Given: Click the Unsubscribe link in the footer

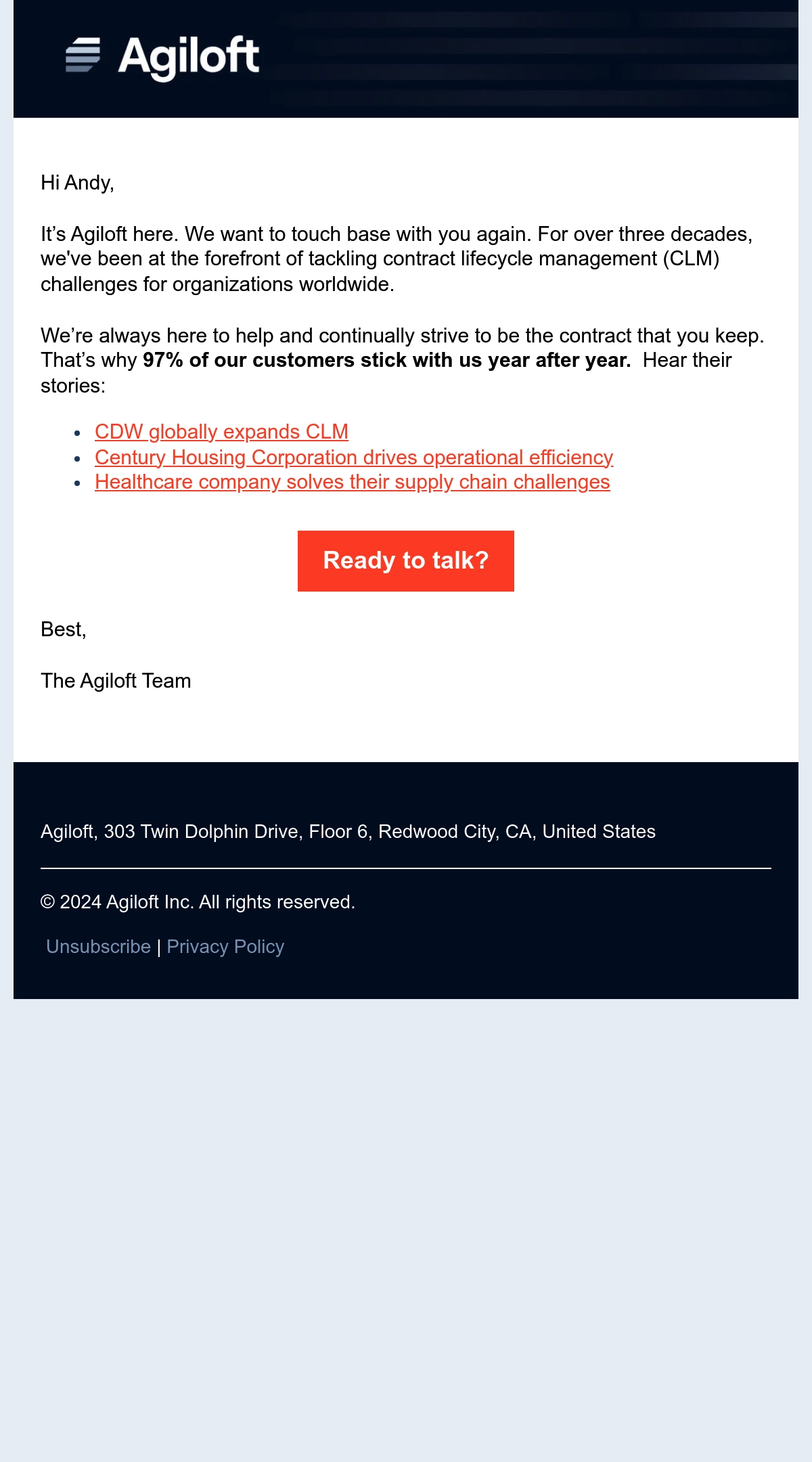Looking at the screenshot, I should coord(98,946).
